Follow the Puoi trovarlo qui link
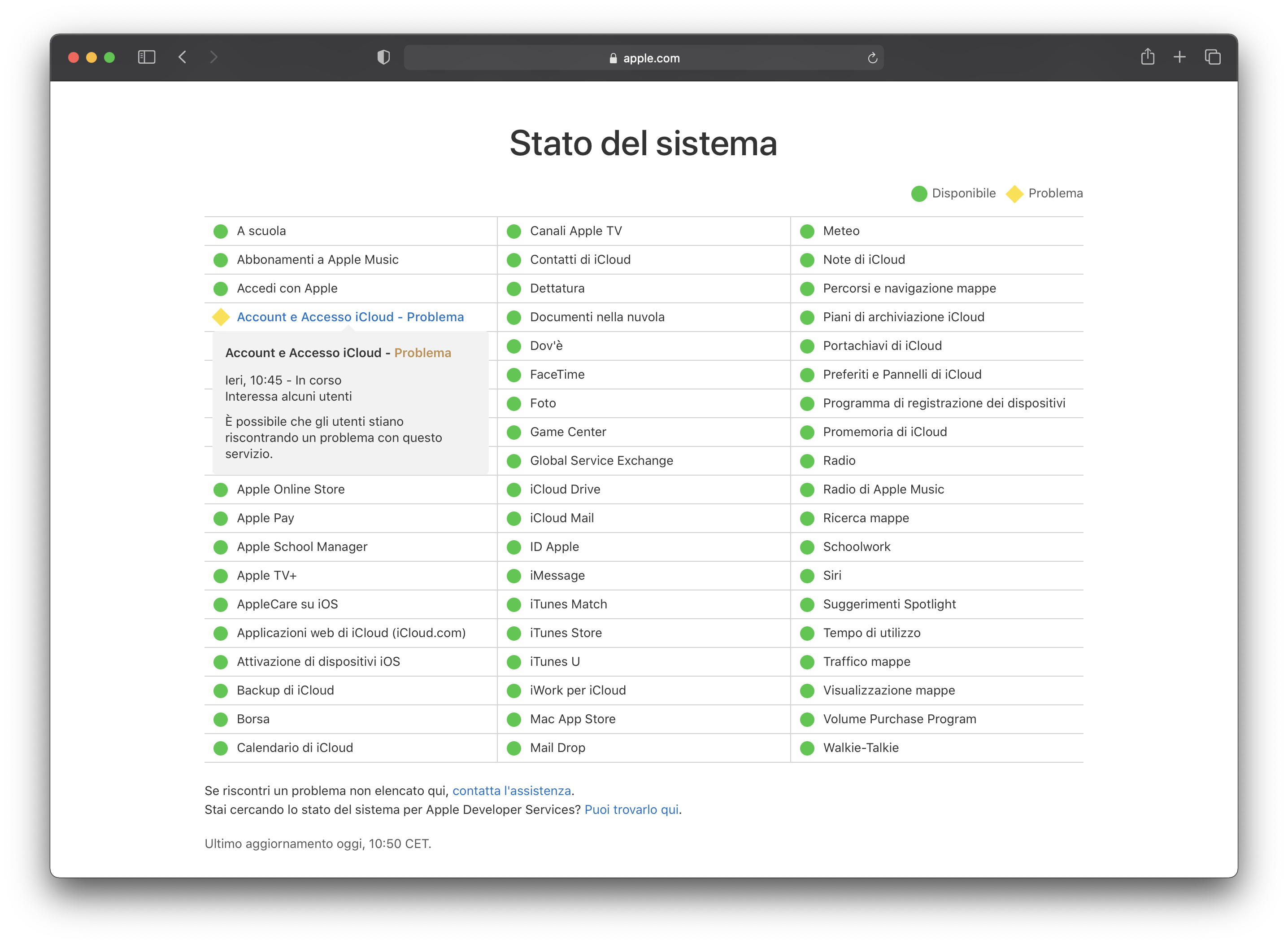Image resolution: width=1288 pixels, height=944 pixels. coord(631,809)
